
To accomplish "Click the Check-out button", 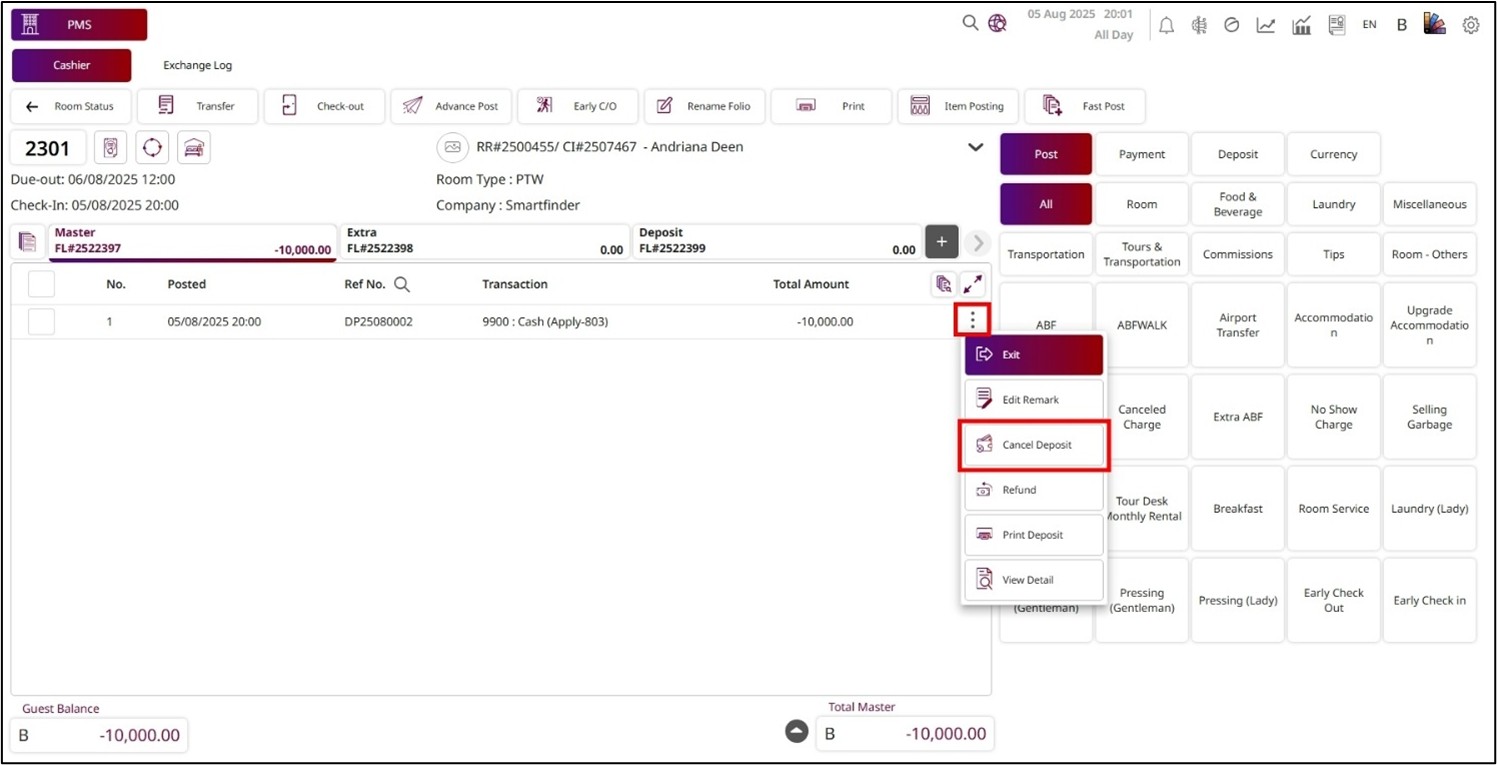I will pyautogui.click(x=324, y=106).
